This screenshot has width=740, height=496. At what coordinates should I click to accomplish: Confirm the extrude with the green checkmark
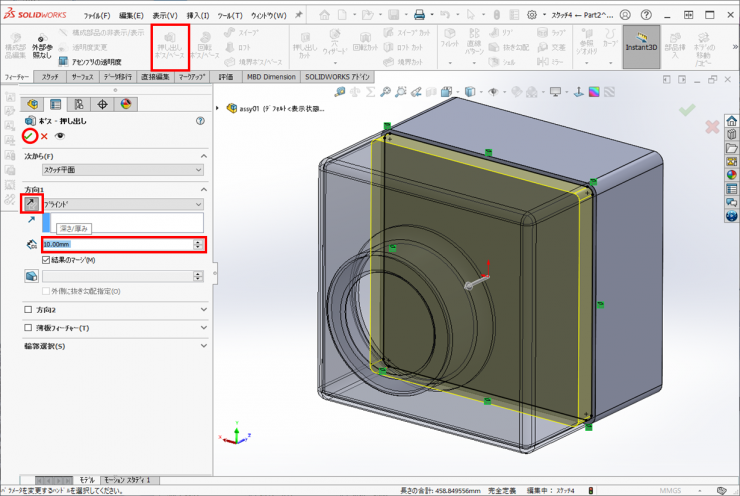coord(30,136)
